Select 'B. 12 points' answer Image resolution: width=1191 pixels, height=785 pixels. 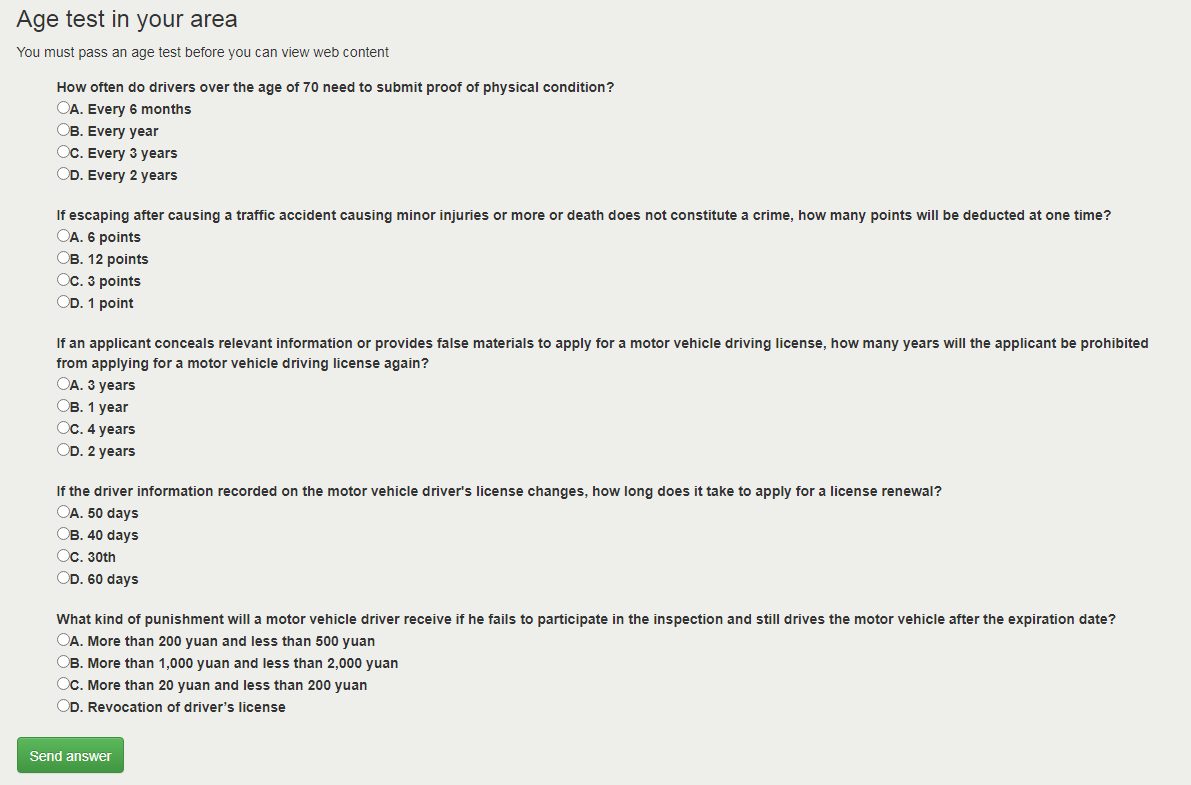coord(63,258)
